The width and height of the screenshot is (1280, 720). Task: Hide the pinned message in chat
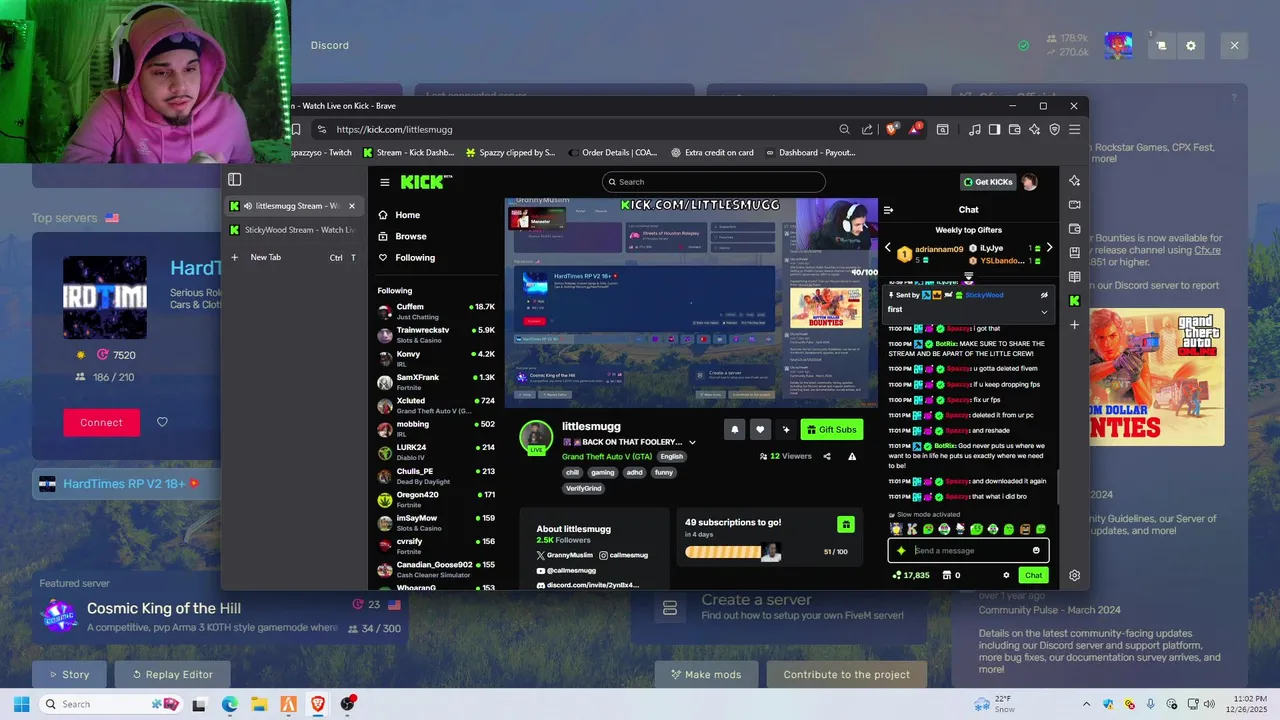[x=1044, y=295]
